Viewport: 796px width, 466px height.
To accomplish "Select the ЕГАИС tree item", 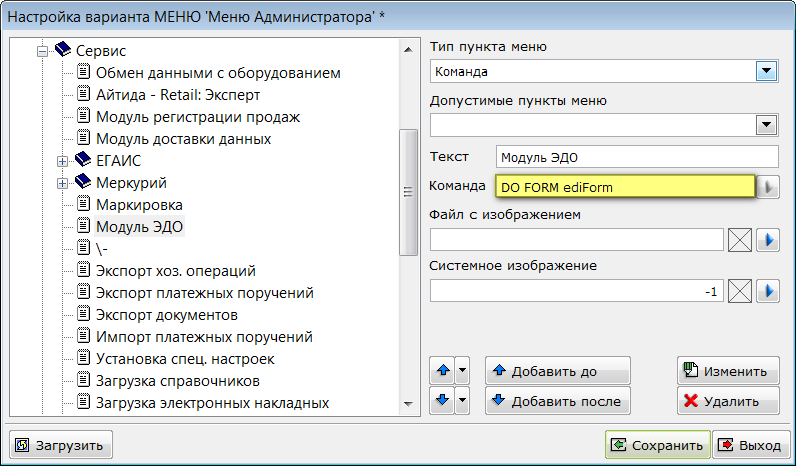I will click(118, 160).
